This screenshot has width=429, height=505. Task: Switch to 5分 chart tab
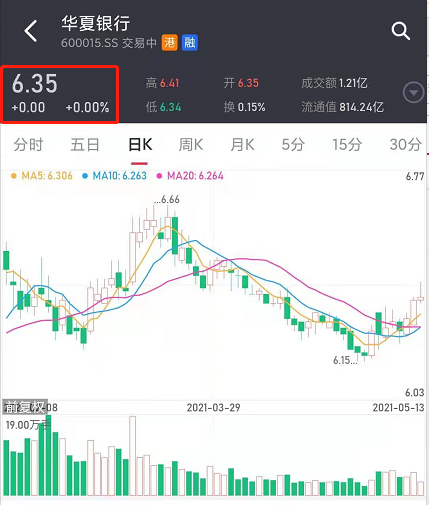pos(293,145)
